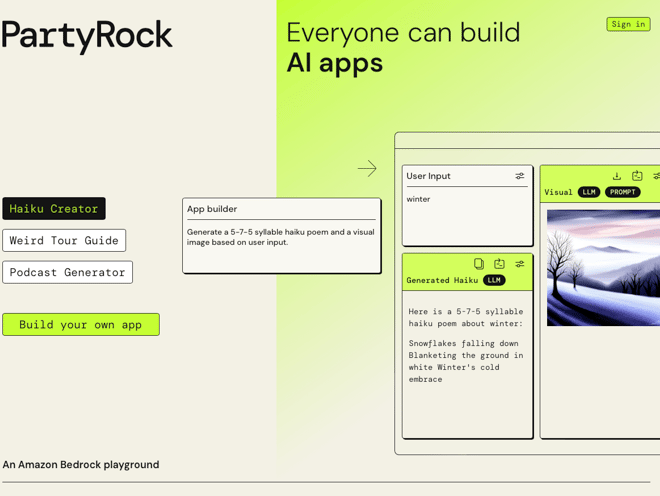The width and height of the screenshot is (660, 496).
Task: Click the App builder description text box
Action: (x=282, y=236)
